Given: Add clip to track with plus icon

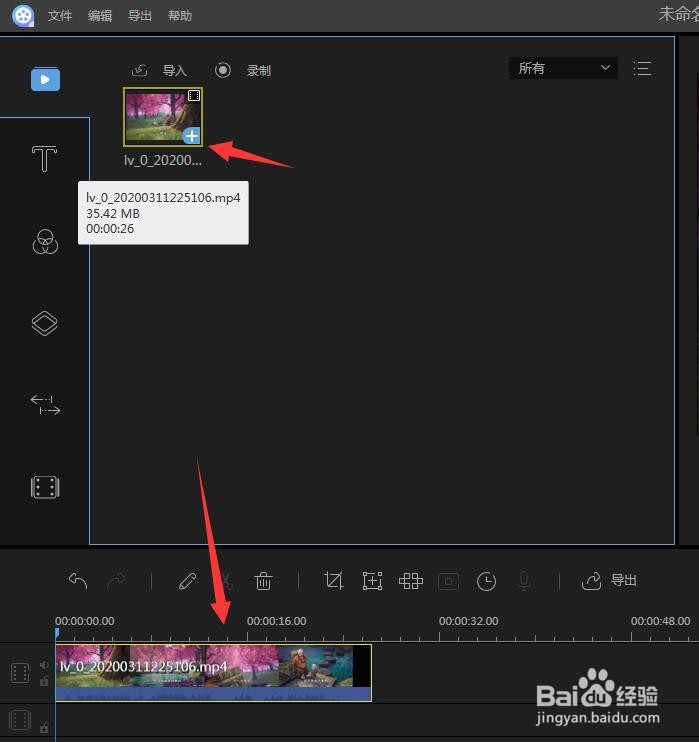Looking at the screenshot, I should tap(192, 136).
